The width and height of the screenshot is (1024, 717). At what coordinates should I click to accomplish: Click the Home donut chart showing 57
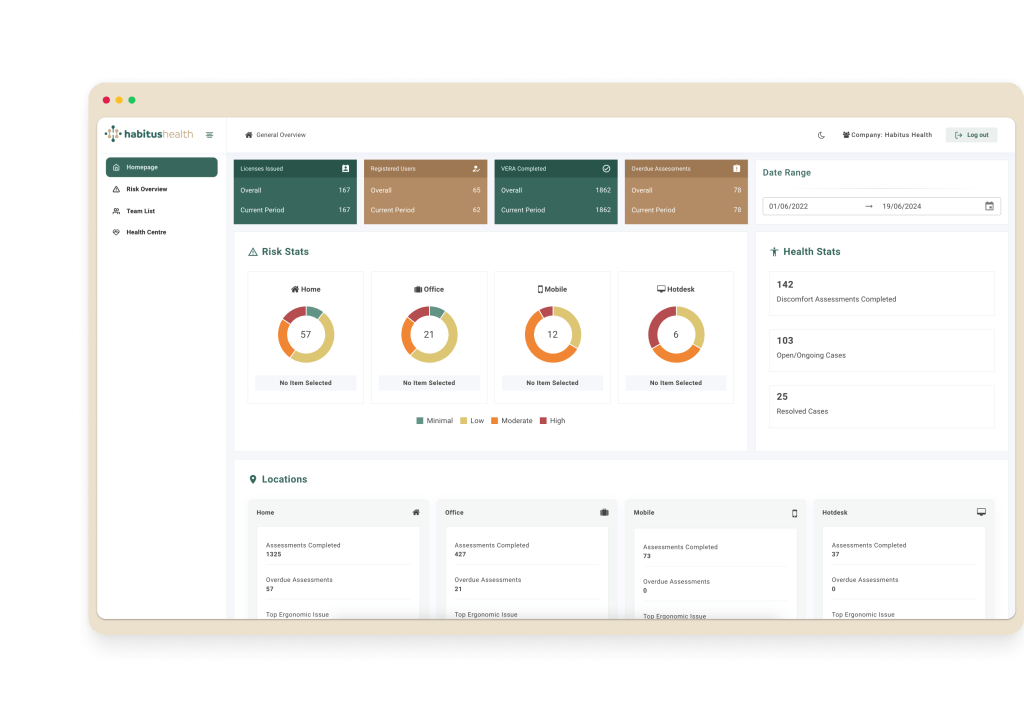point(306,334)
